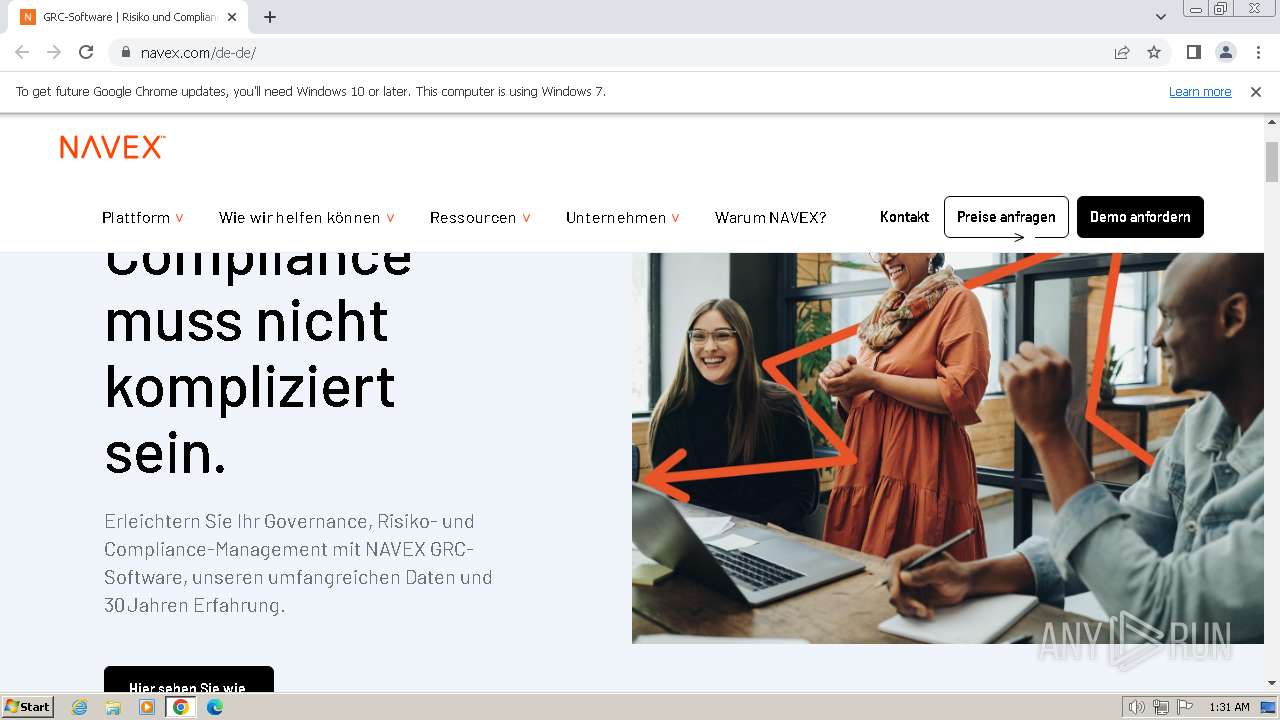Click the scrollbar down arrow

[x=1272, y=683]
